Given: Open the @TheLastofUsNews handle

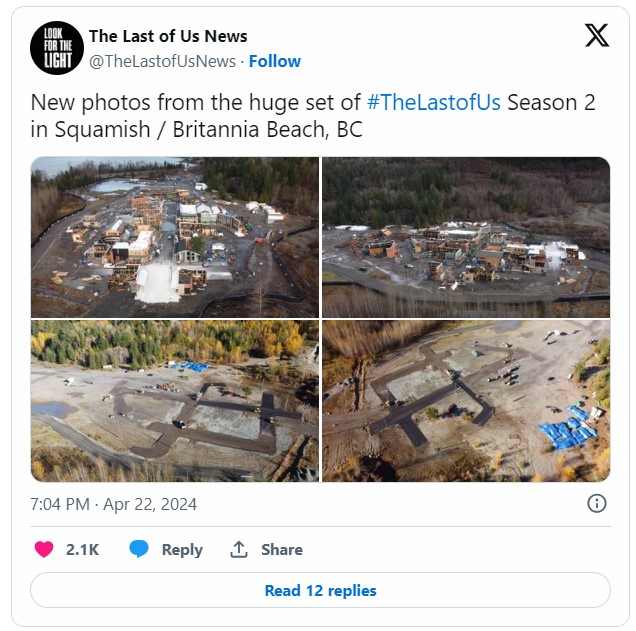Looking at the screenshot, I should point(162,61).
